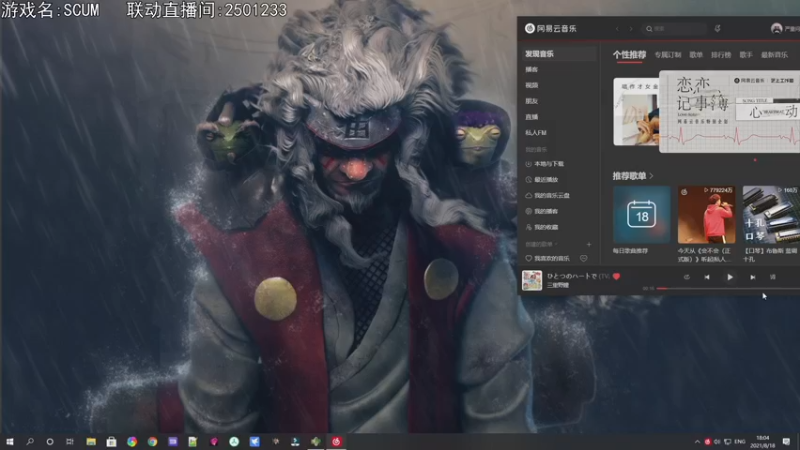Viewport: 800px width, 450px height.
Task: Open 本地与下载 list
Action: 545,164
